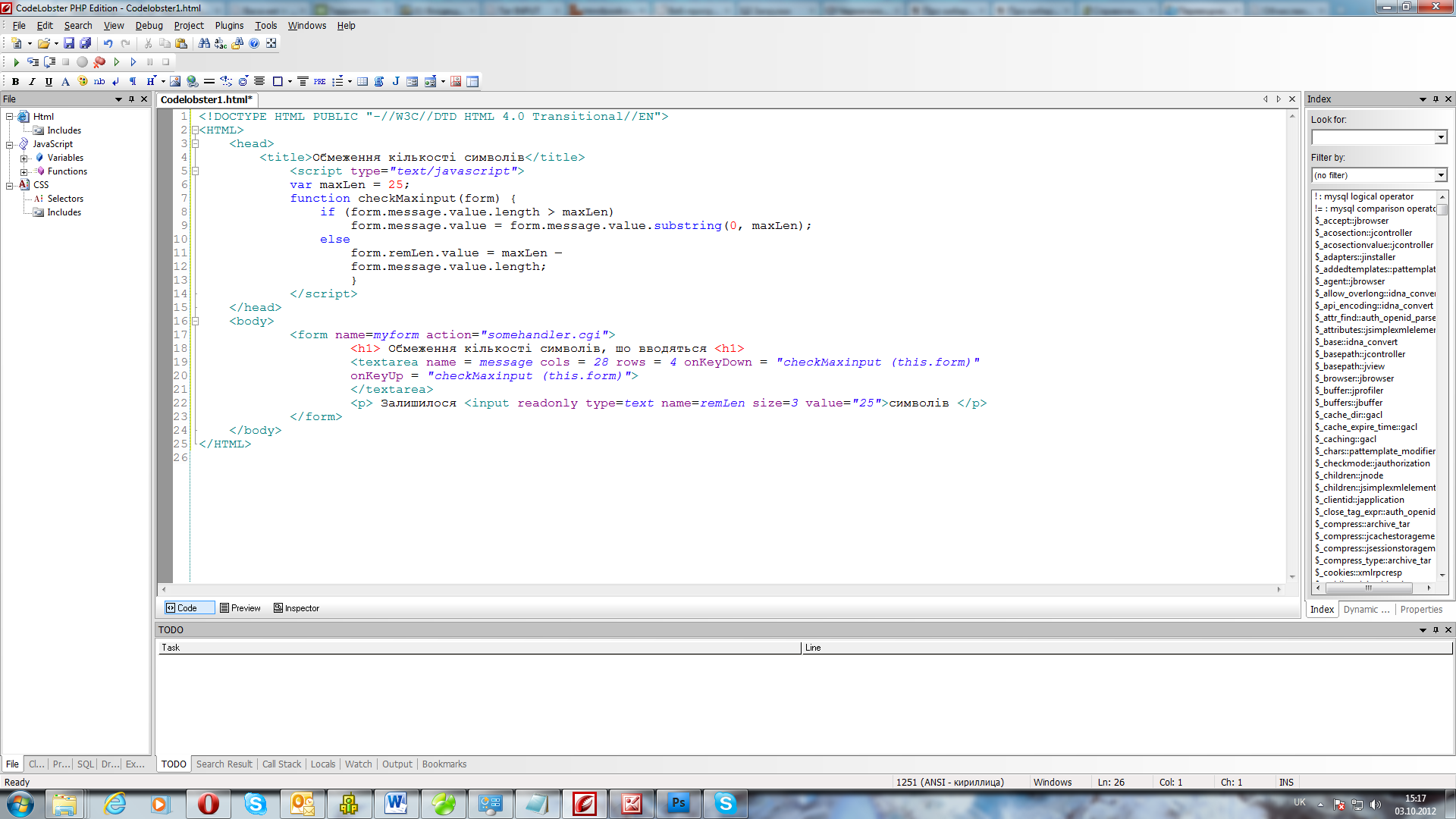
Task: Collapse the head tag code fold
Action: [195, 143]
